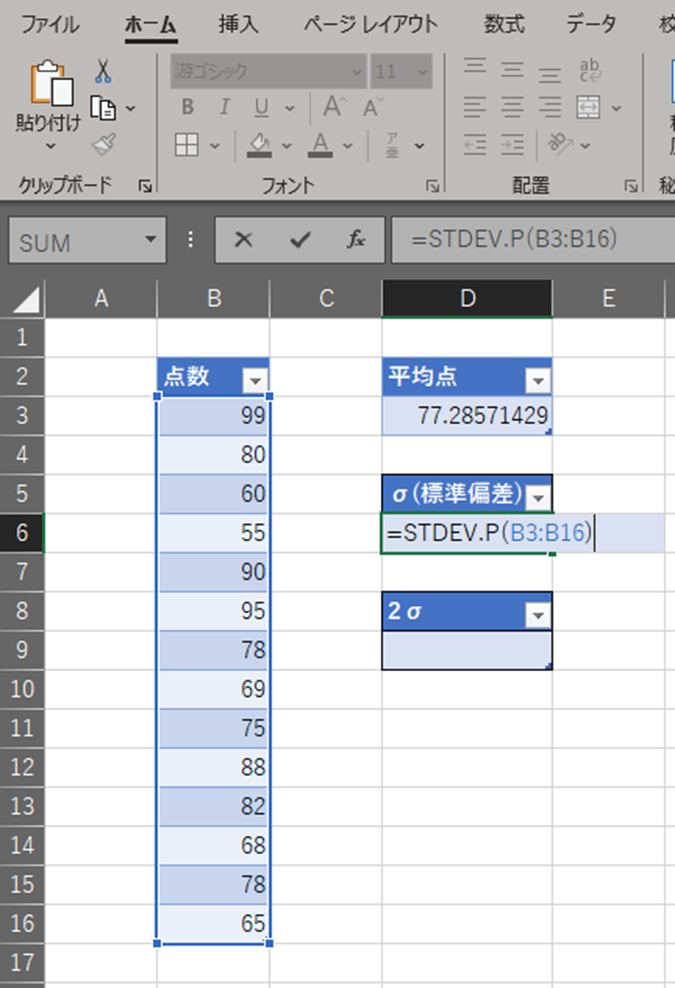Switch to the 数式 ribbon tab

[x=504, y=24]
